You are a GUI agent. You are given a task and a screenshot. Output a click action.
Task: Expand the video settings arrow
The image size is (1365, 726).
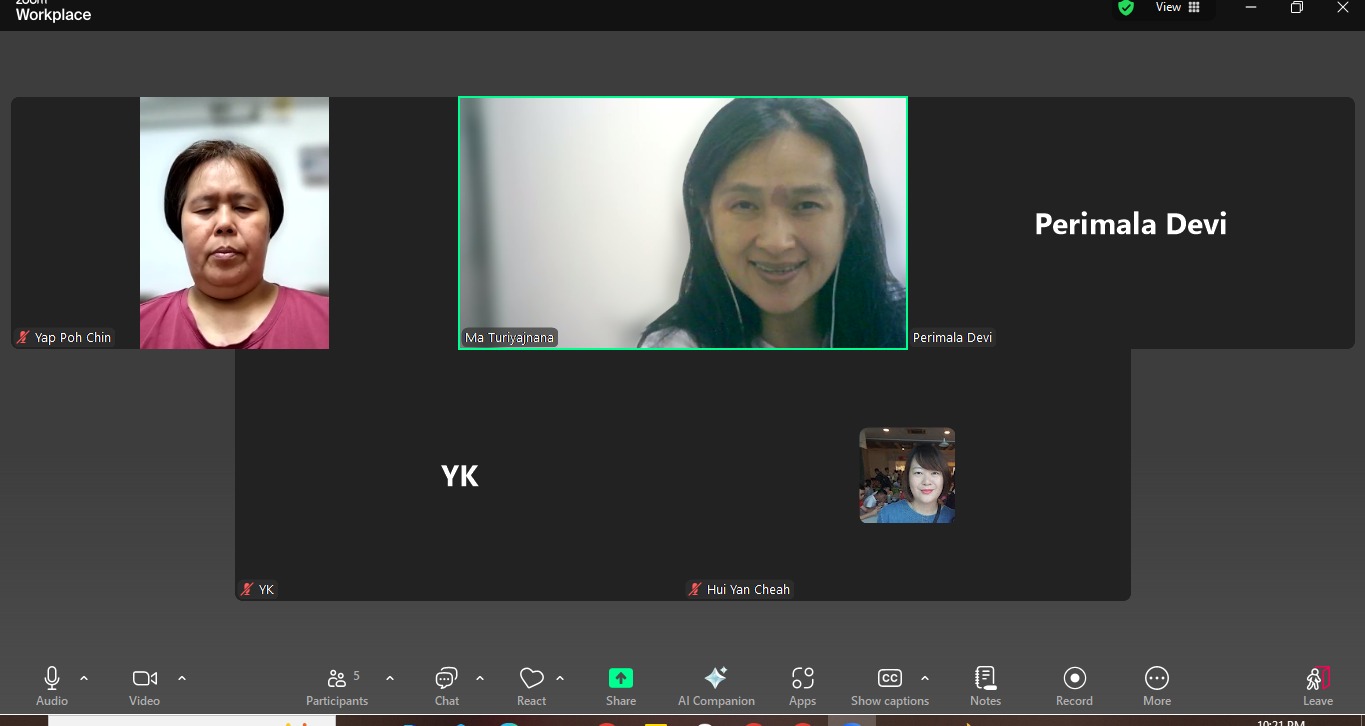point(182,678)
